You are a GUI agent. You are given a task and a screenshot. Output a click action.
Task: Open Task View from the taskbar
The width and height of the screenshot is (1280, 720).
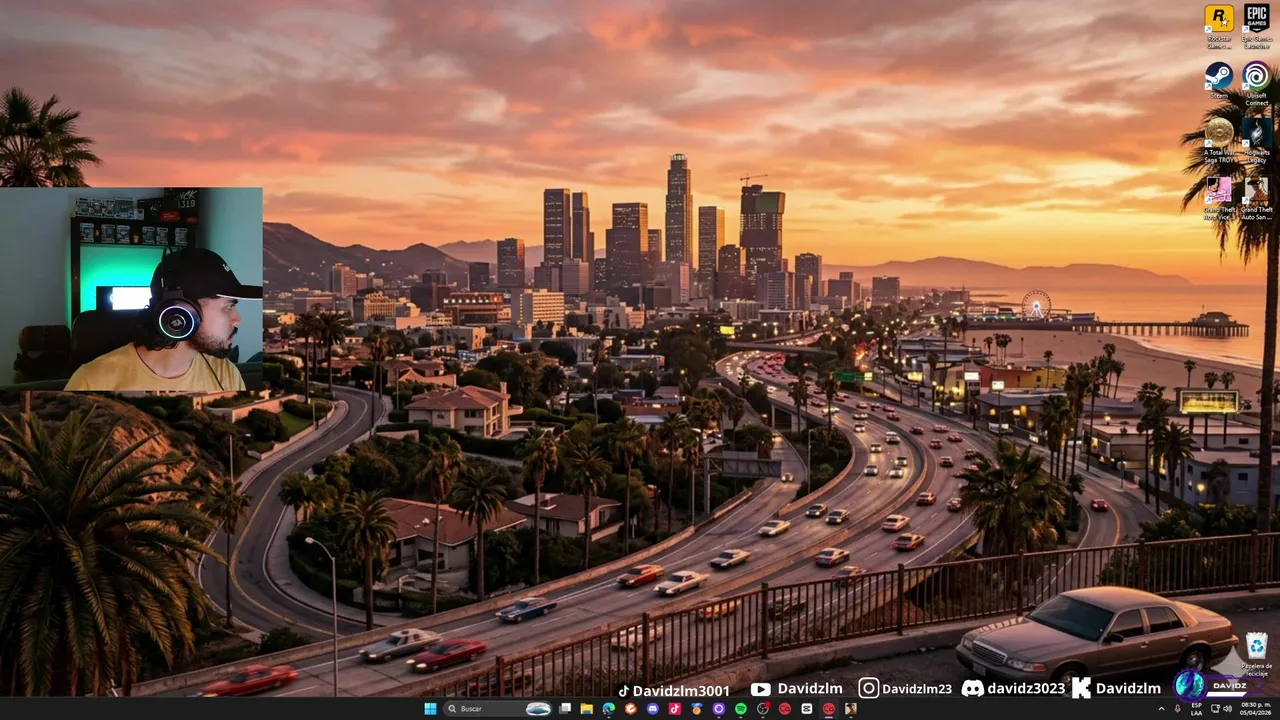click(x=565, y=709)
